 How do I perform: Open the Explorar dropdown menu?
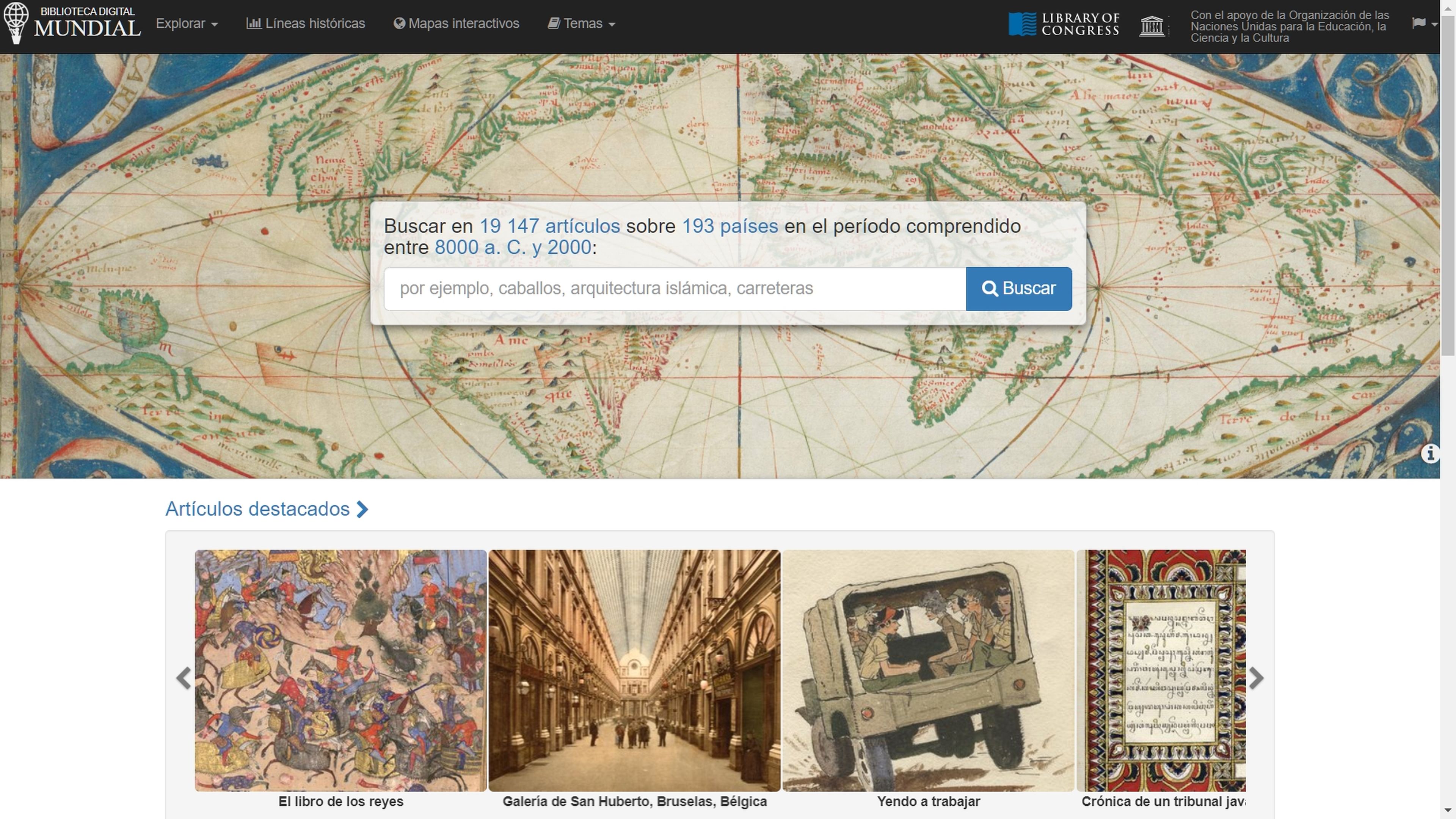pos(187,24)
